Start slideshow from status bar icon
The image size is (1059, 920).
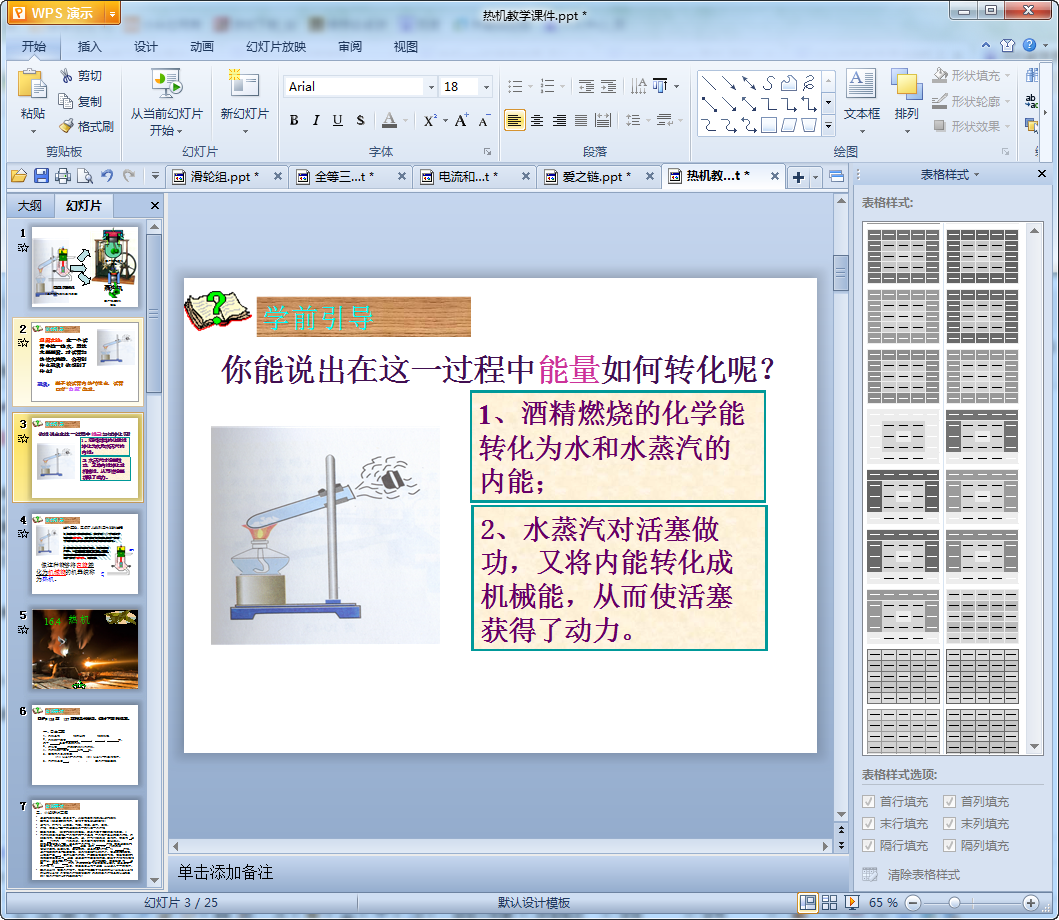coord(852,902)
